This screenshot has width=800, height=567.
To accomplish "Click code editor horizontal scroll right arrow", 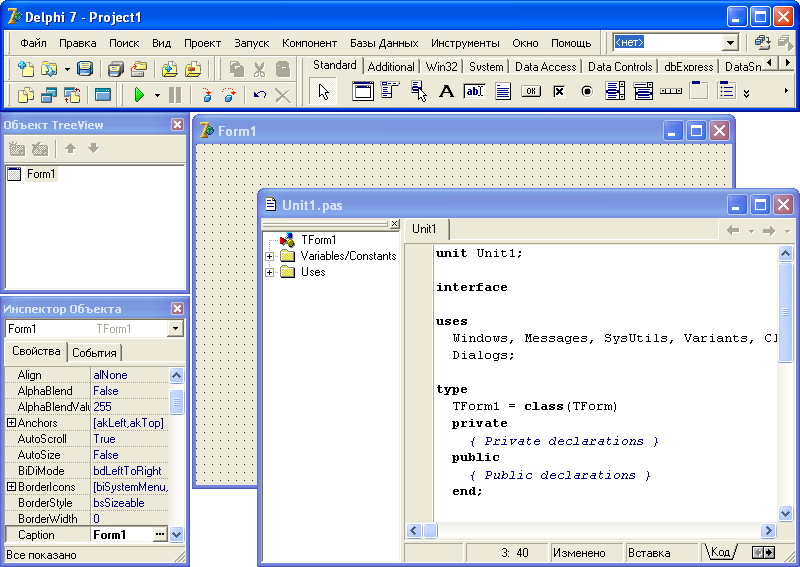I will (767, 531).
